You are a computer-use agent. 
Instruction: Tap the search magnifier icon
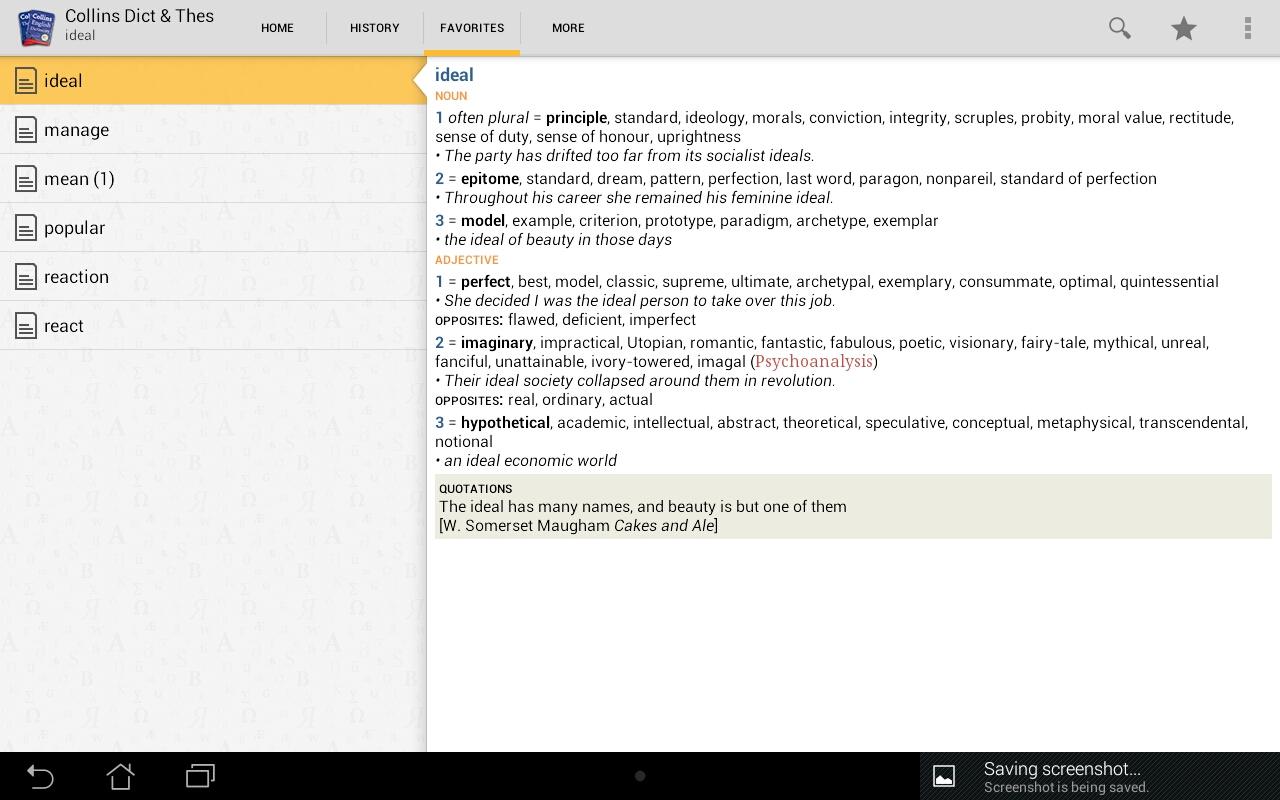point(1119,28)
